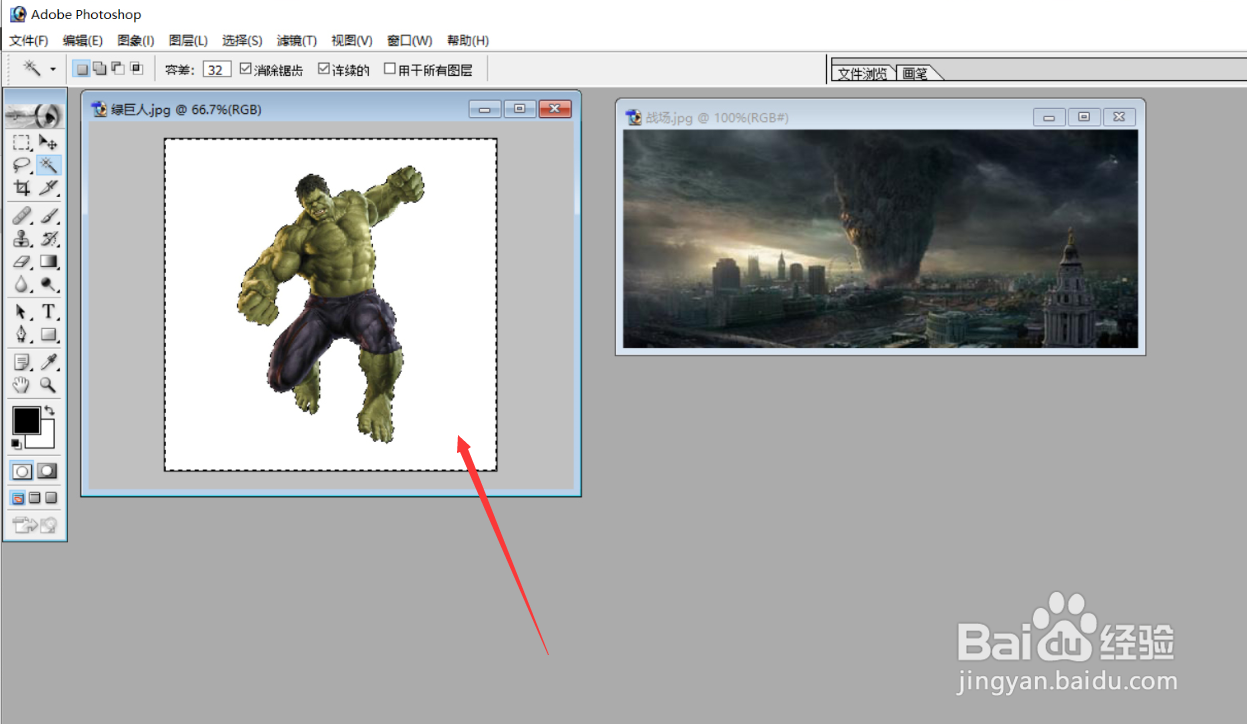Open the Magic Wand tool preset dropdown
Image resolution: width=1247 pixels, height=724 pixels.
[53, 69]
